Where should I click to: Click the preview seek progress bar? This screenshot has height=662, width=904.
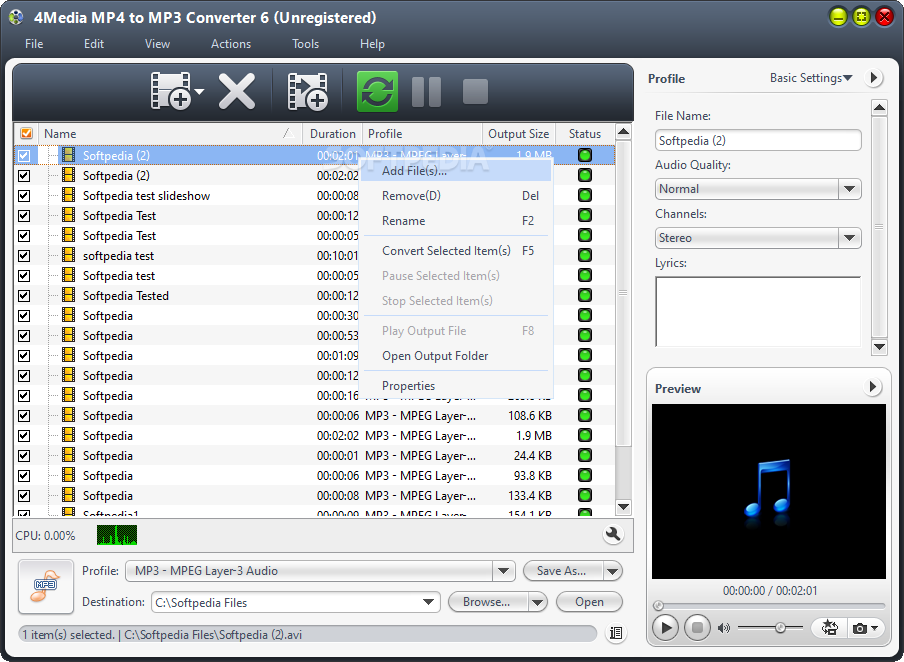[769, 605]
